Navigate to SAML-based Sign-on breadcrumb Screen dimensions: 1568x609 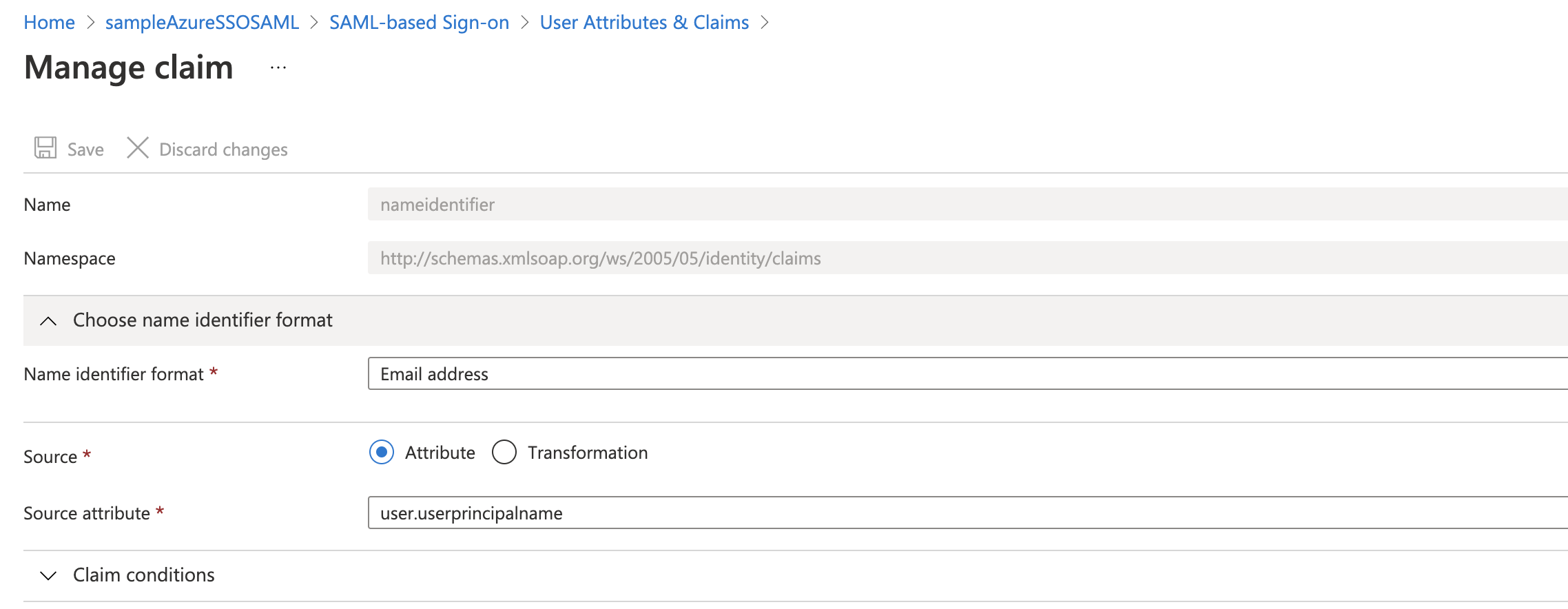click(419, 23)
